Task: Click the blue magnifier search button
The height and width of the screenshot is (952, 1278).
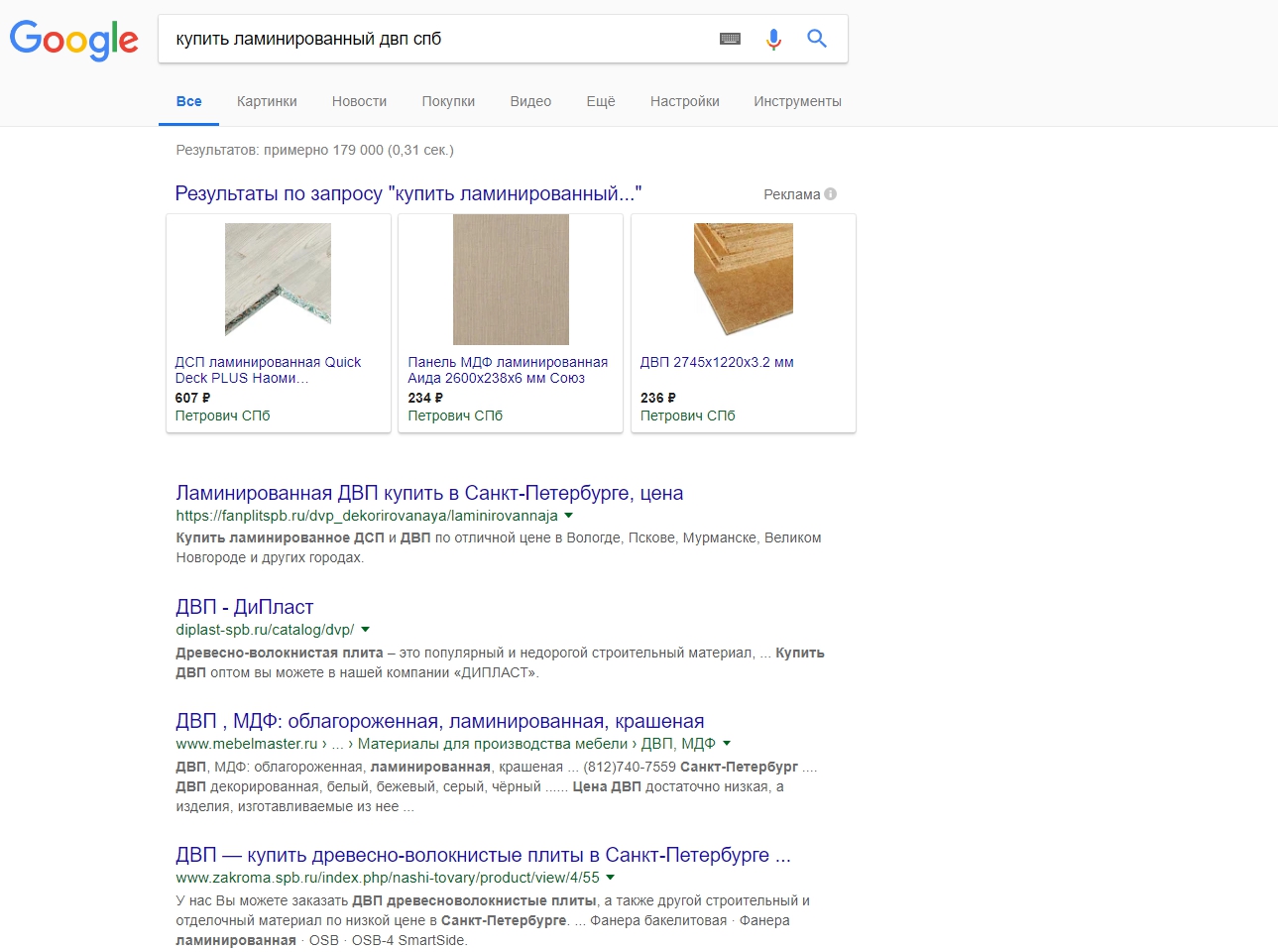Action: pos(817,39)
